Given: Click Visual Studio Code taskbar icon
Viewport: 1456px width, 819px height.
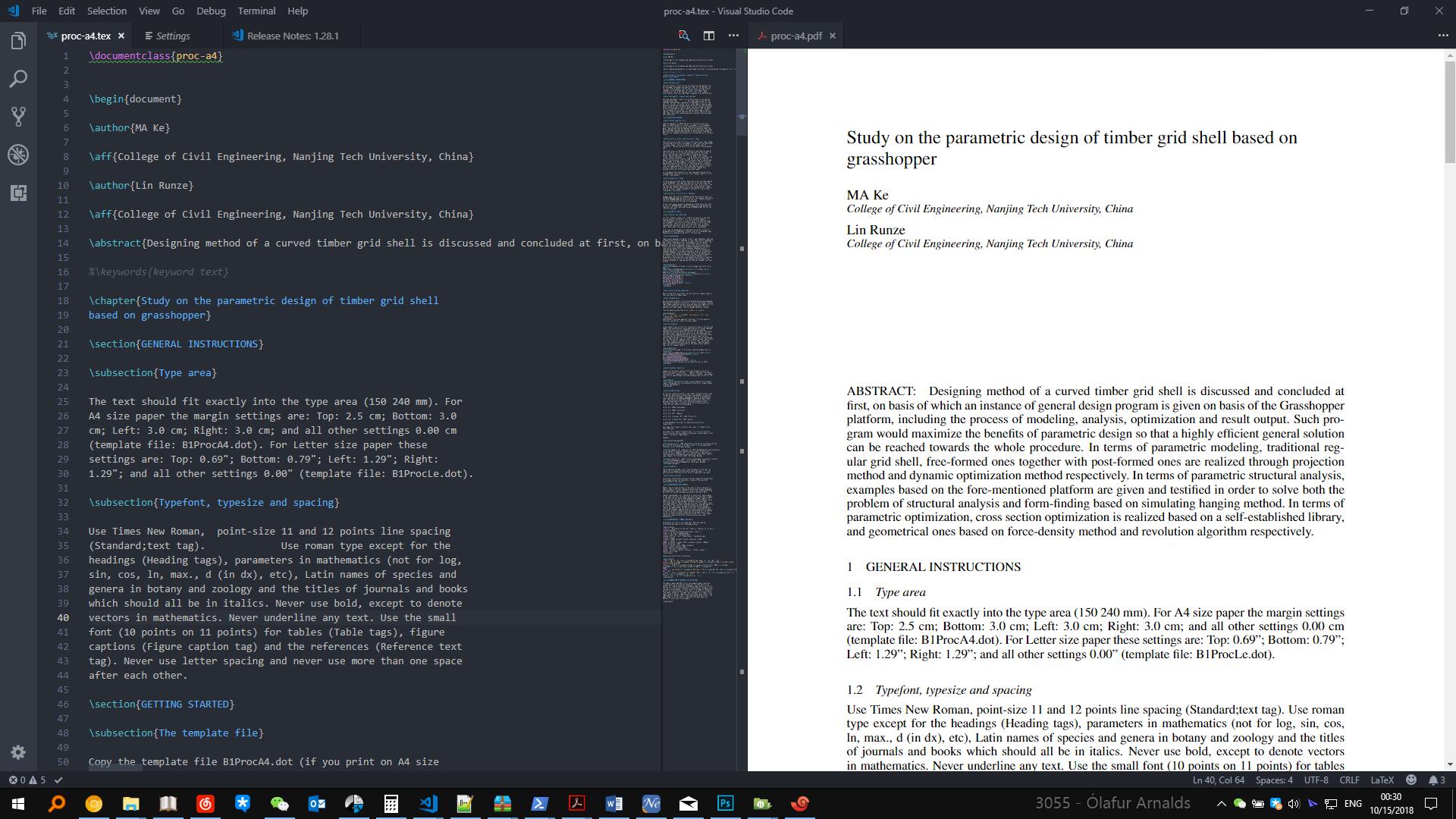Looking at the screenshot, I should pyautogui.click(x=428, y=803).
